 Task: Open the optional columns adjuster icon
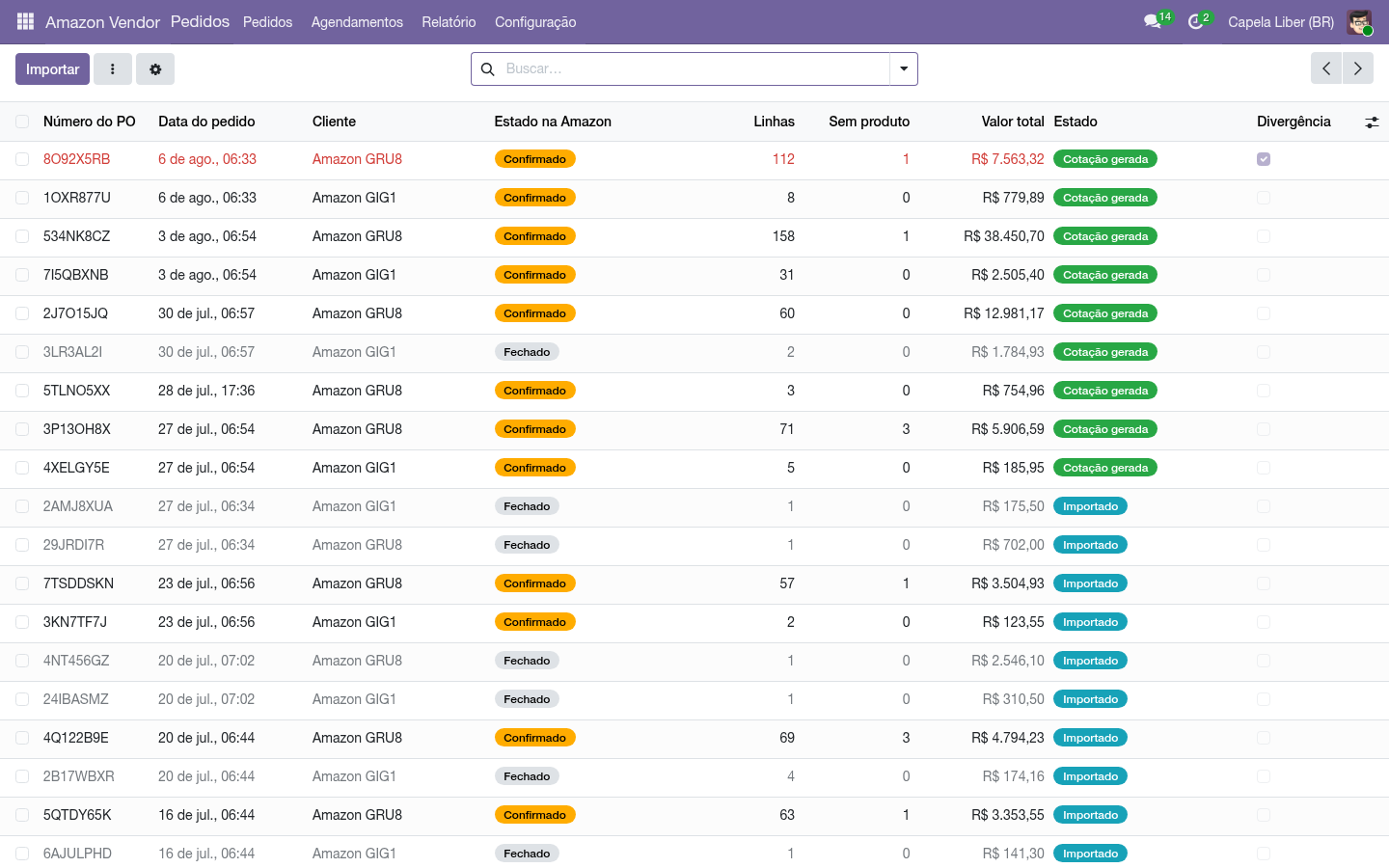coord(1372,122)
